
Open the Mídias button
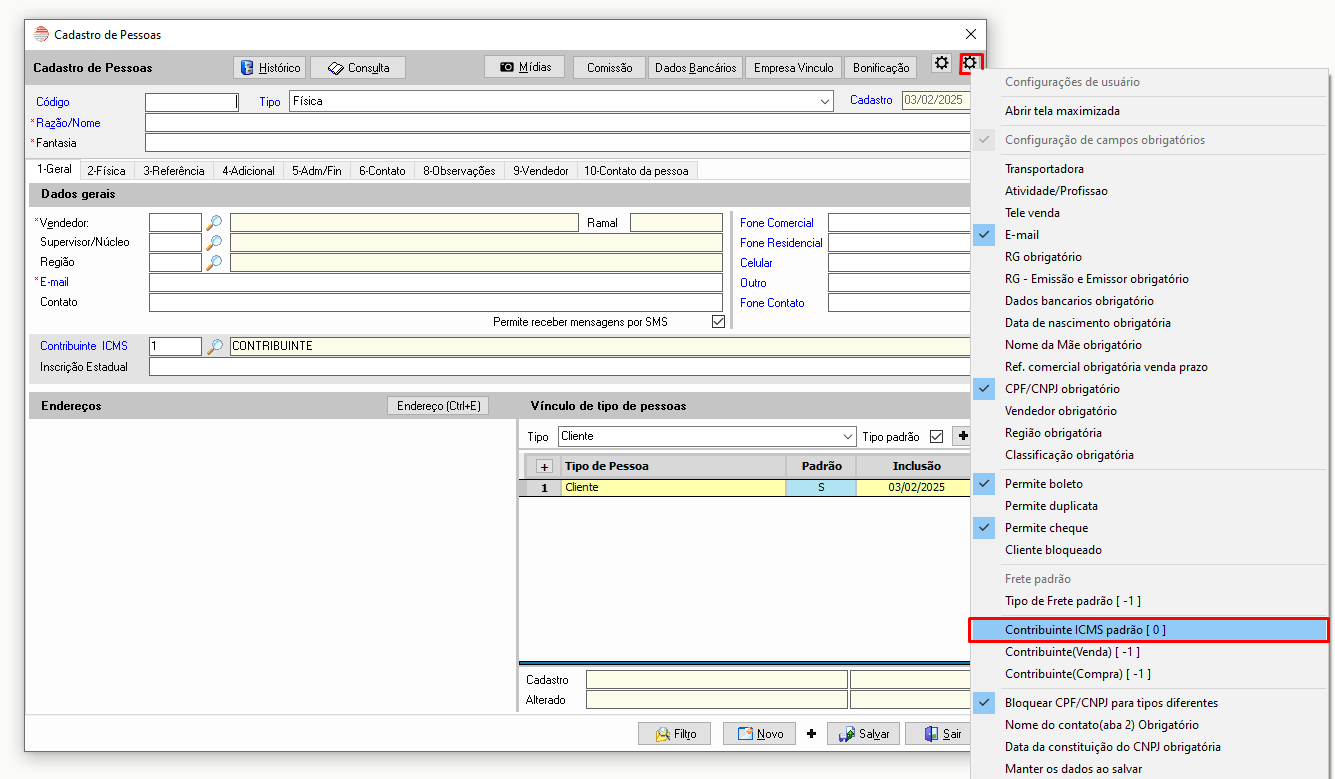[x=525, y=67]
